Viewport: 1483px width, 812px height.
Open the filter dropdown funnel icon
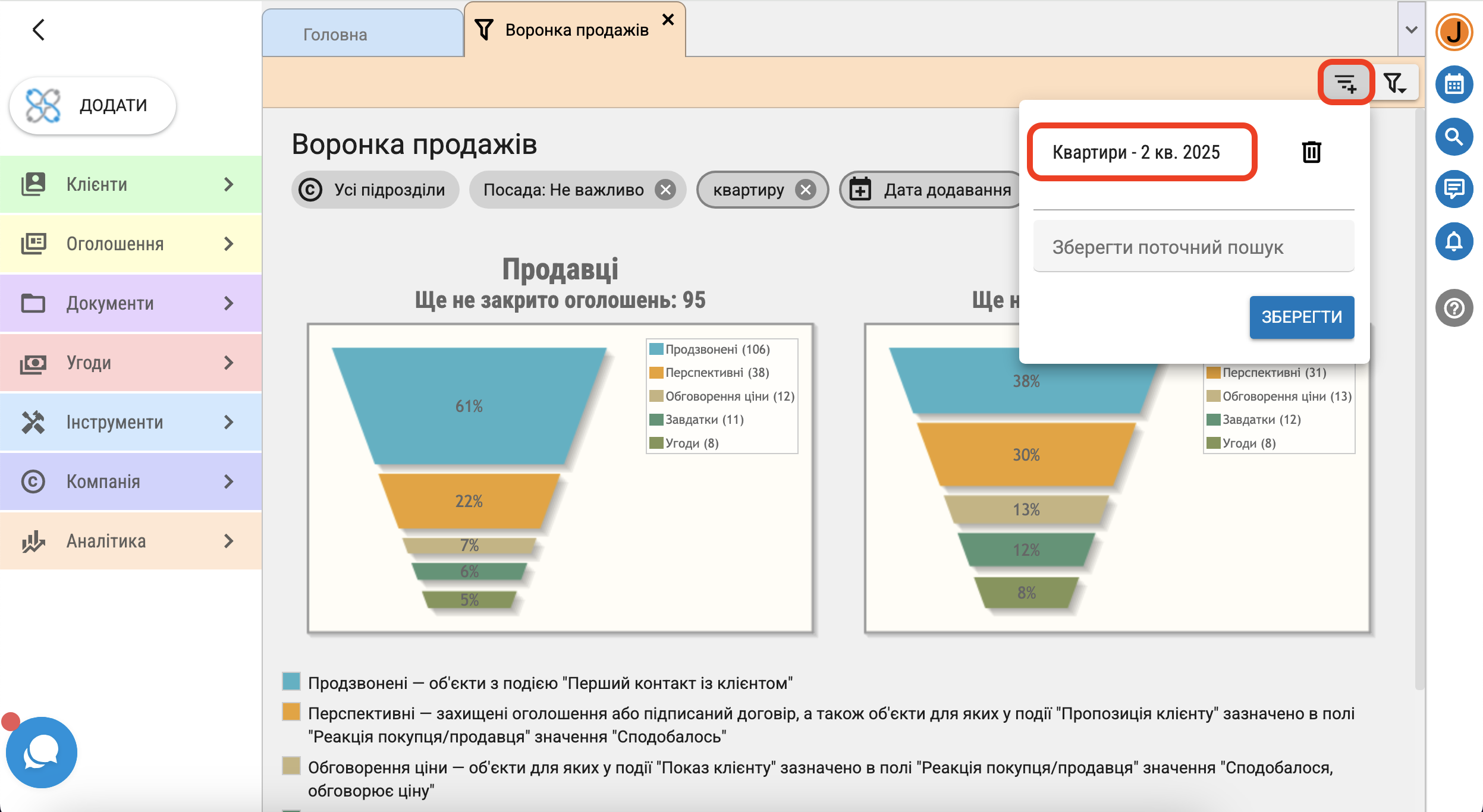pos(1395,83)
